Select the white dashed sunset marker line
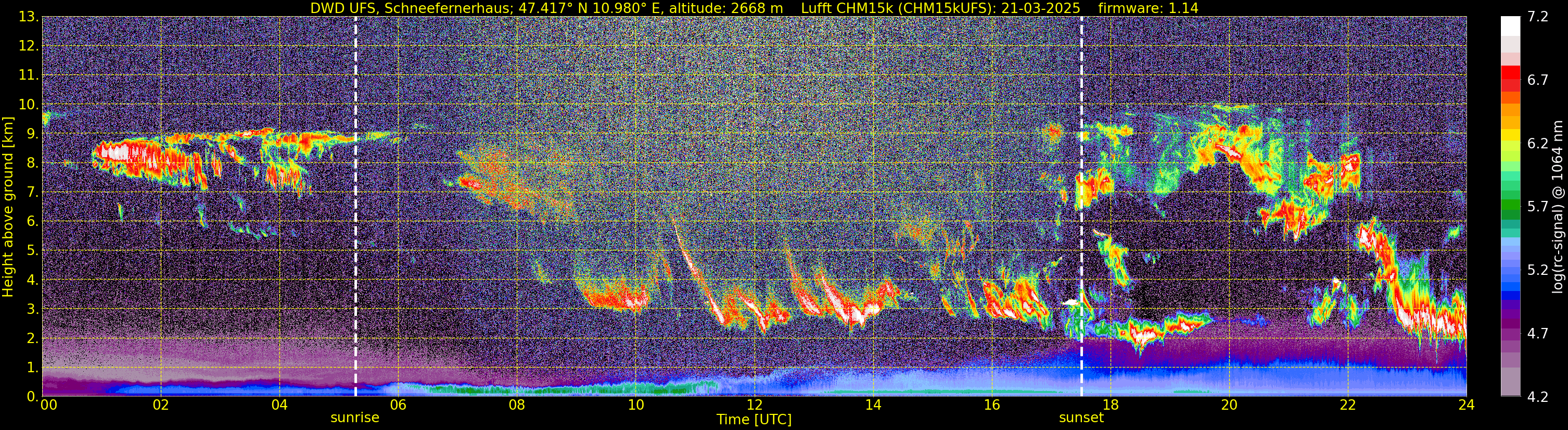1568x430 pixels. coord(1081,207)
